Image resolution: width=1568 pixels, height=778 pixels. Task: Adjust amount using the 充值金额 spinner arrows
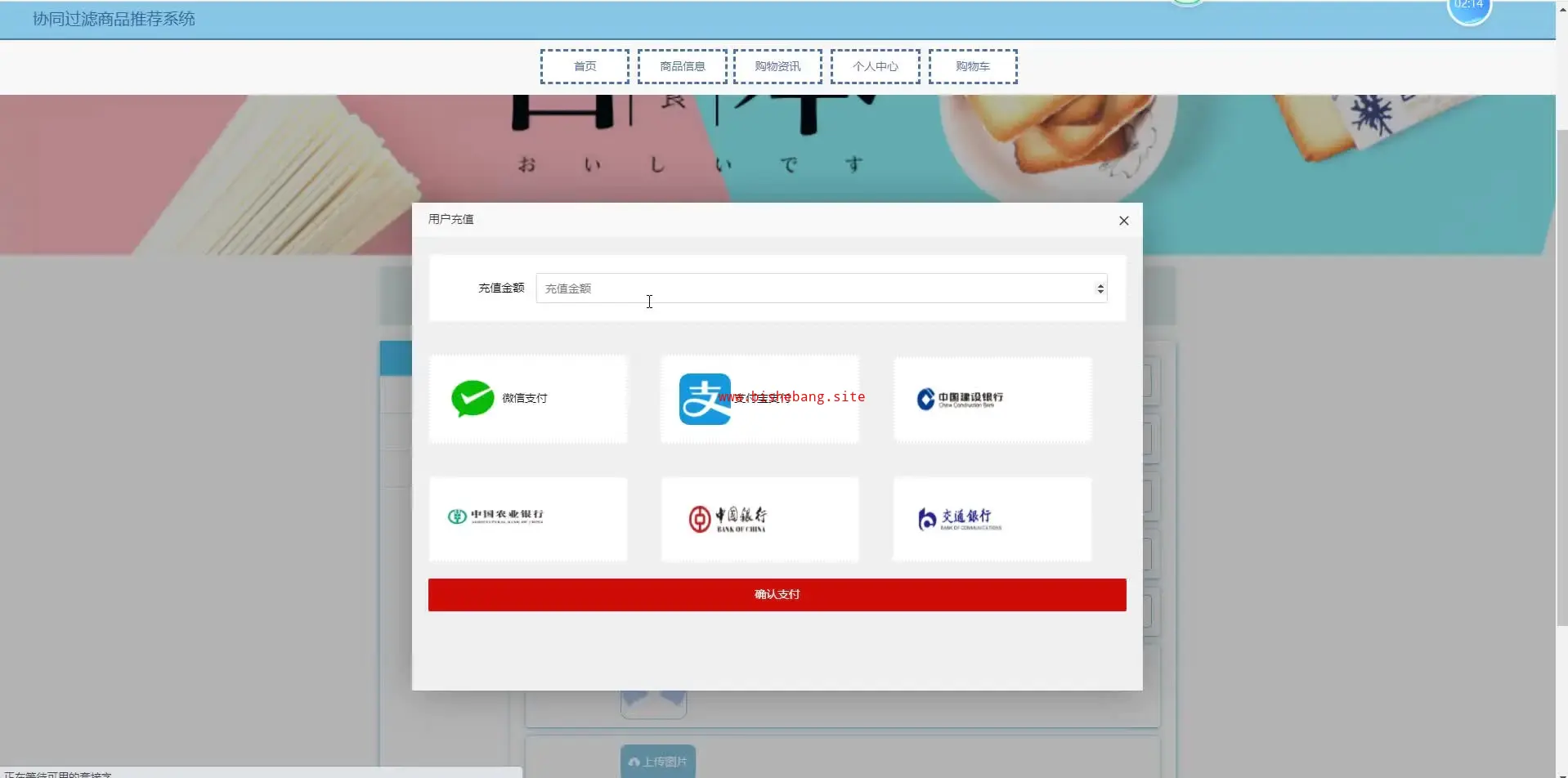pos(1100,288)
